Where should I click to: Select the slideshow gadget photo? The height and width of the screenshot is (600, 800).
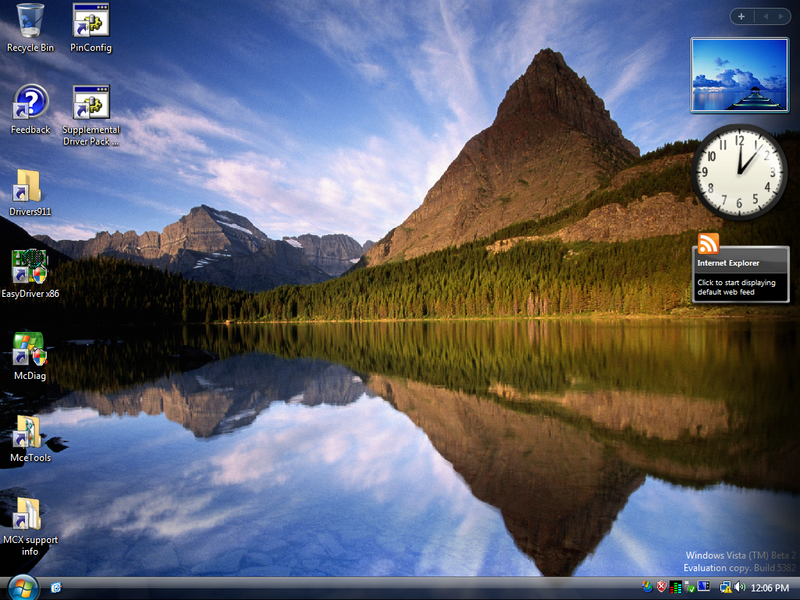click(x=738, y=75)
